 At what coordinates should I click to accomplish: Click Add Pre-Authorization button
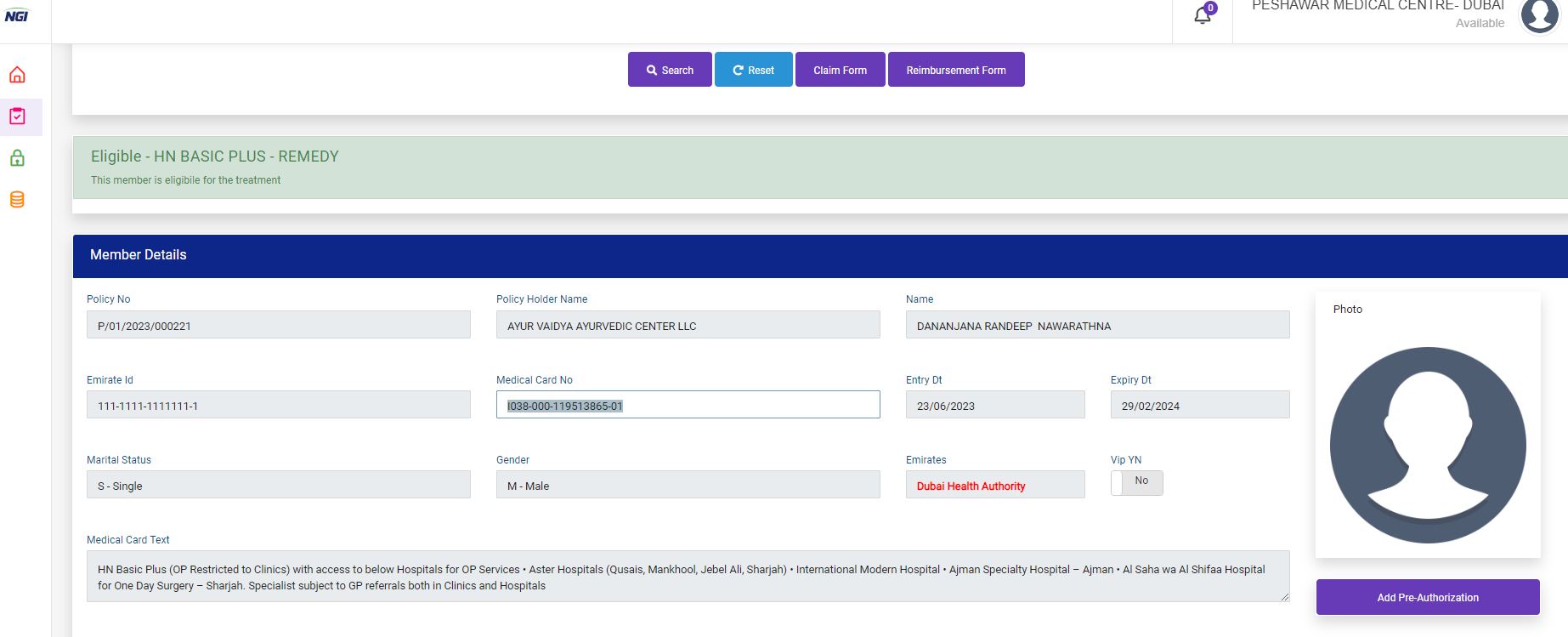(x=1428, y=597)
